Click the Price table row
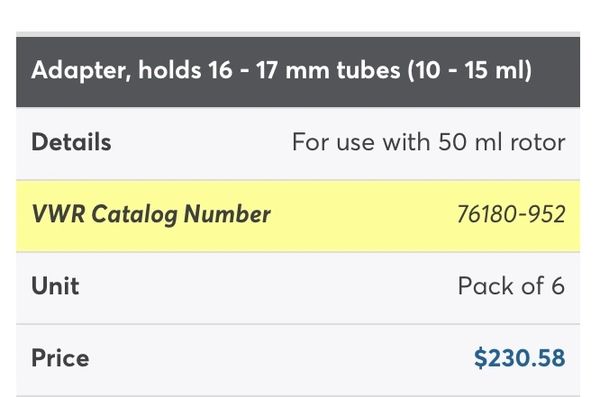The height and width of the screenshot is (397, 600). pyautogui.click(x=298, y=360)
